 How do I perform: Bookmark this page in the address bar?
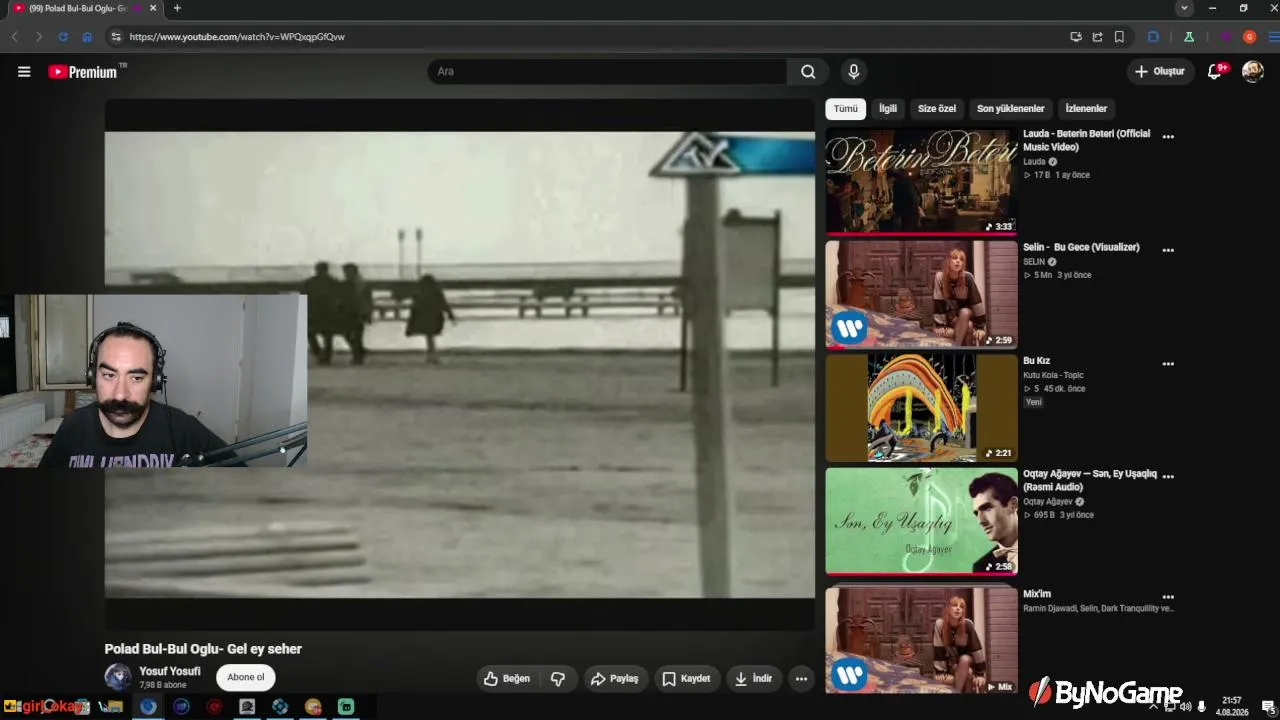[1119, 37]
